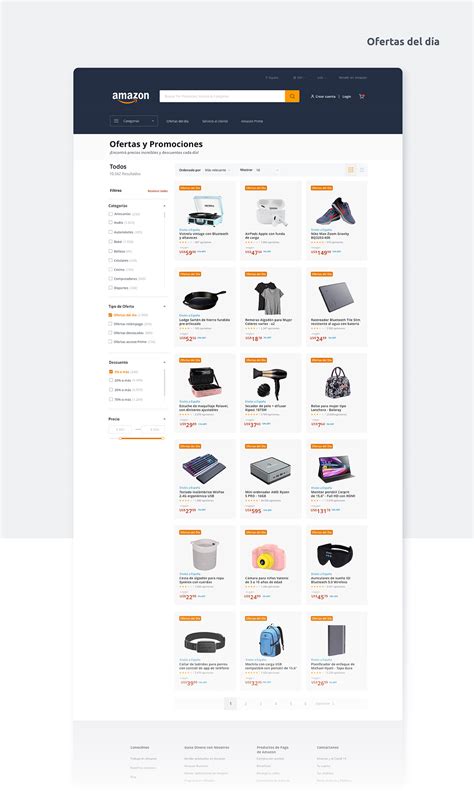The width and height of the screenshot is (474, 806).
Task: Switch to grid view layout icon
Action: coord(351,170)
